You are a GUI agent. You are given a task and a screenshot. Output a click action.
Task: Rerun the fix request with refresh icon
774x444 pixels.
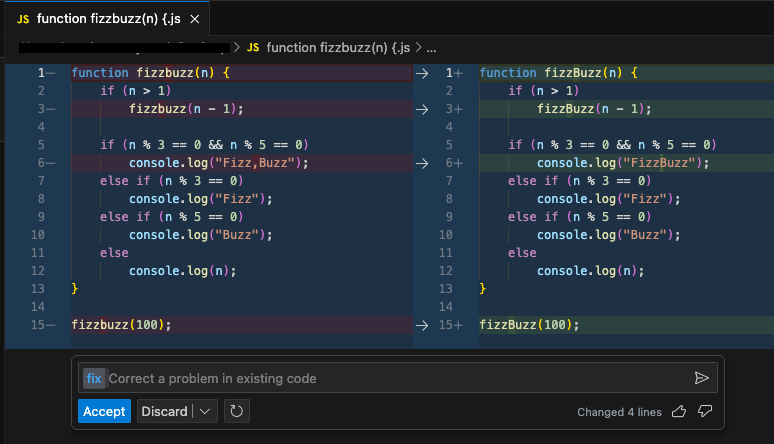click(x=236, y=411)
